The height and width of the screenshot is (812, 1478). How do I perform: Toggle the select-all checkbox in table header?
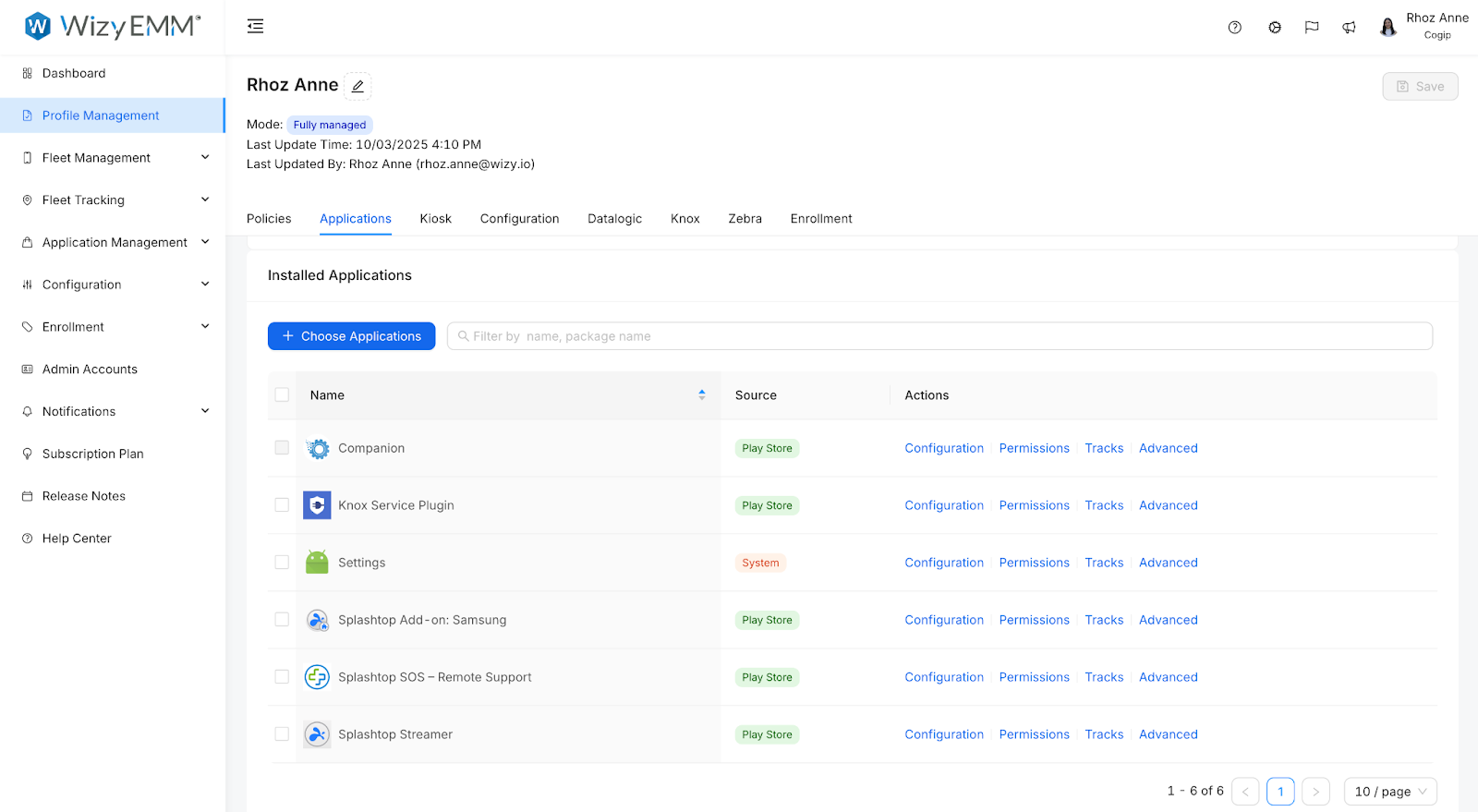(282, 394)
